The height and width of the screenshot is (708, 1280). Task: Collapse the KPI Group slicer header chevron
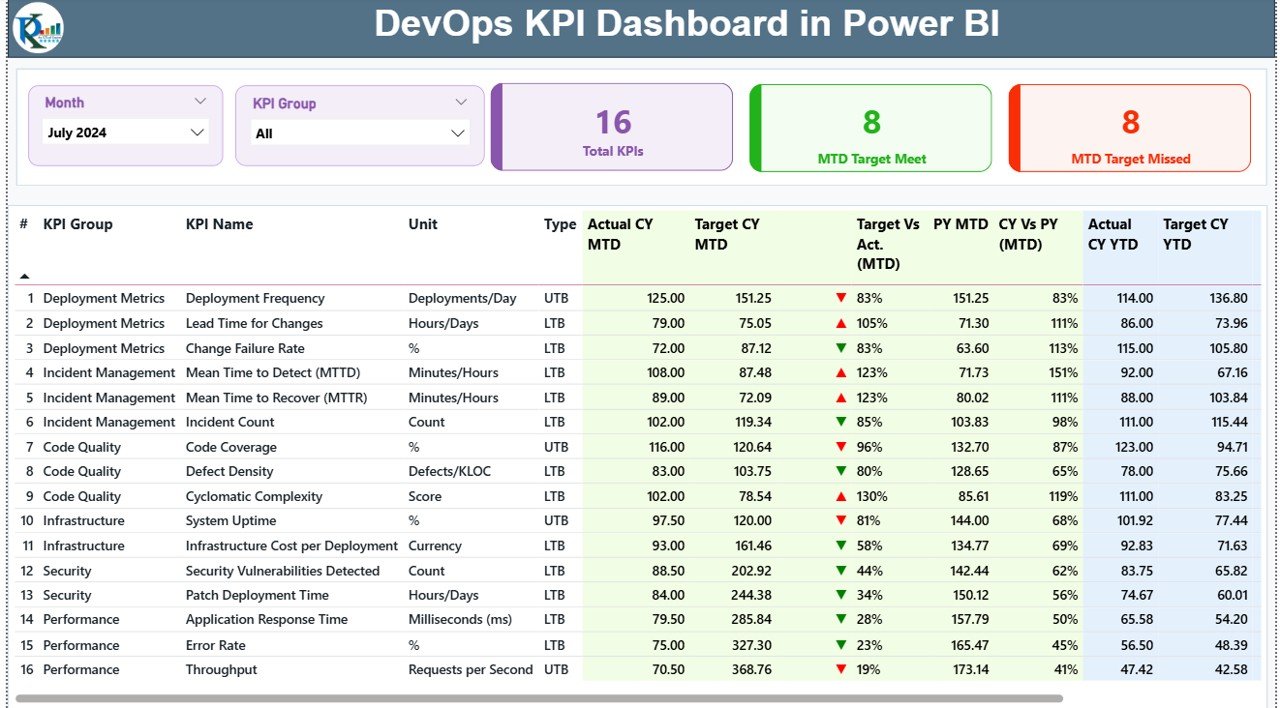point(461,102)
